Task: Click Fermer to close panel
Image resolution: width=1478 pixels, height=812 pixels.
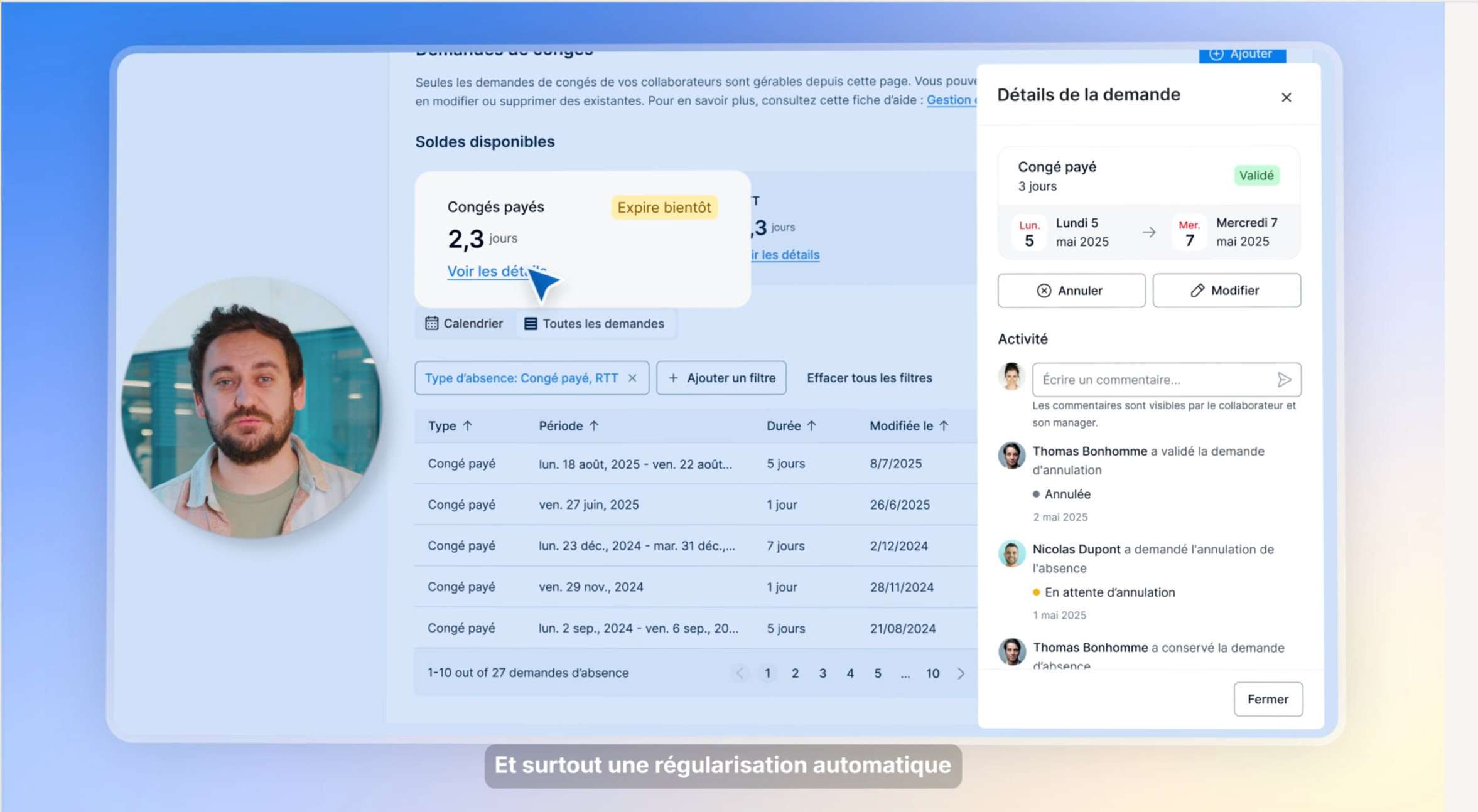Action: [x=1268, y=699]
